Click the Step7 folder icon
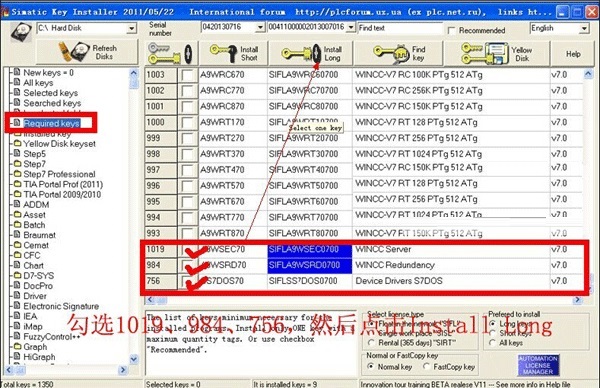The width and height of the screenshot is (600, 388). pyautogui.click(x=17, y=163)
